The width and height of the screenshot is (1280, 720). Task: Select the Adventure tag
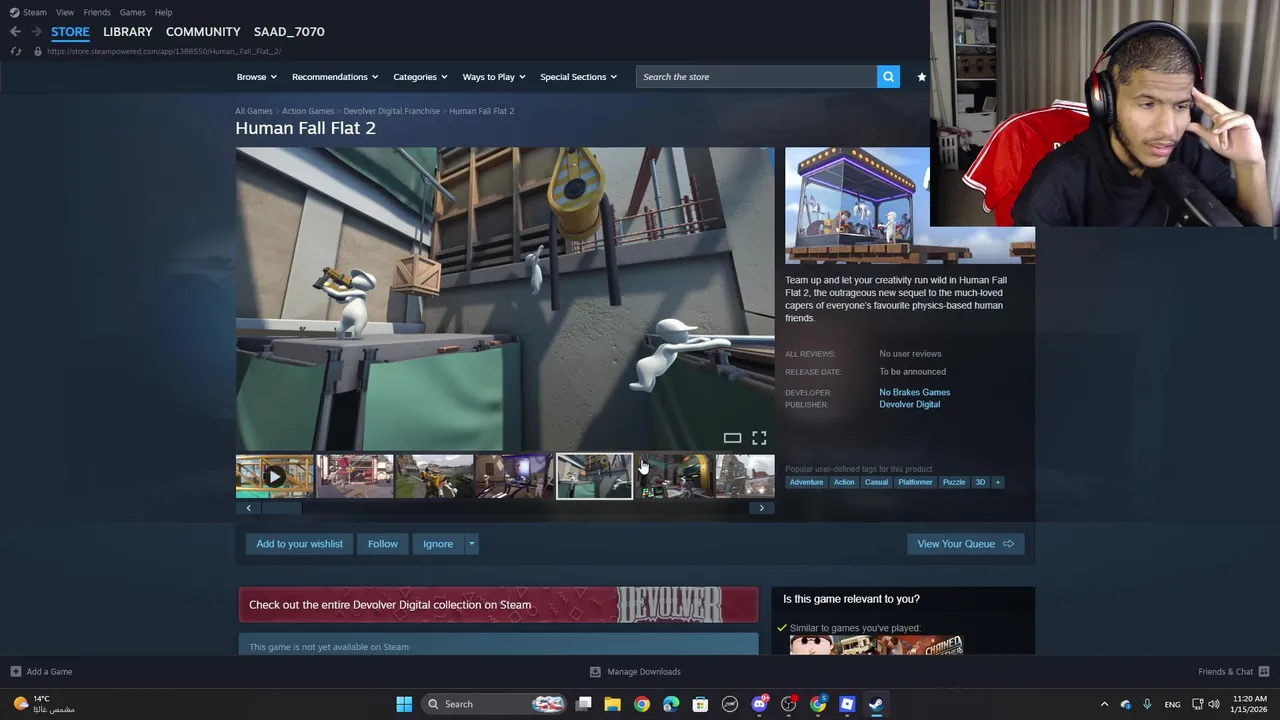pyautogui.click(x=806, y=482)
